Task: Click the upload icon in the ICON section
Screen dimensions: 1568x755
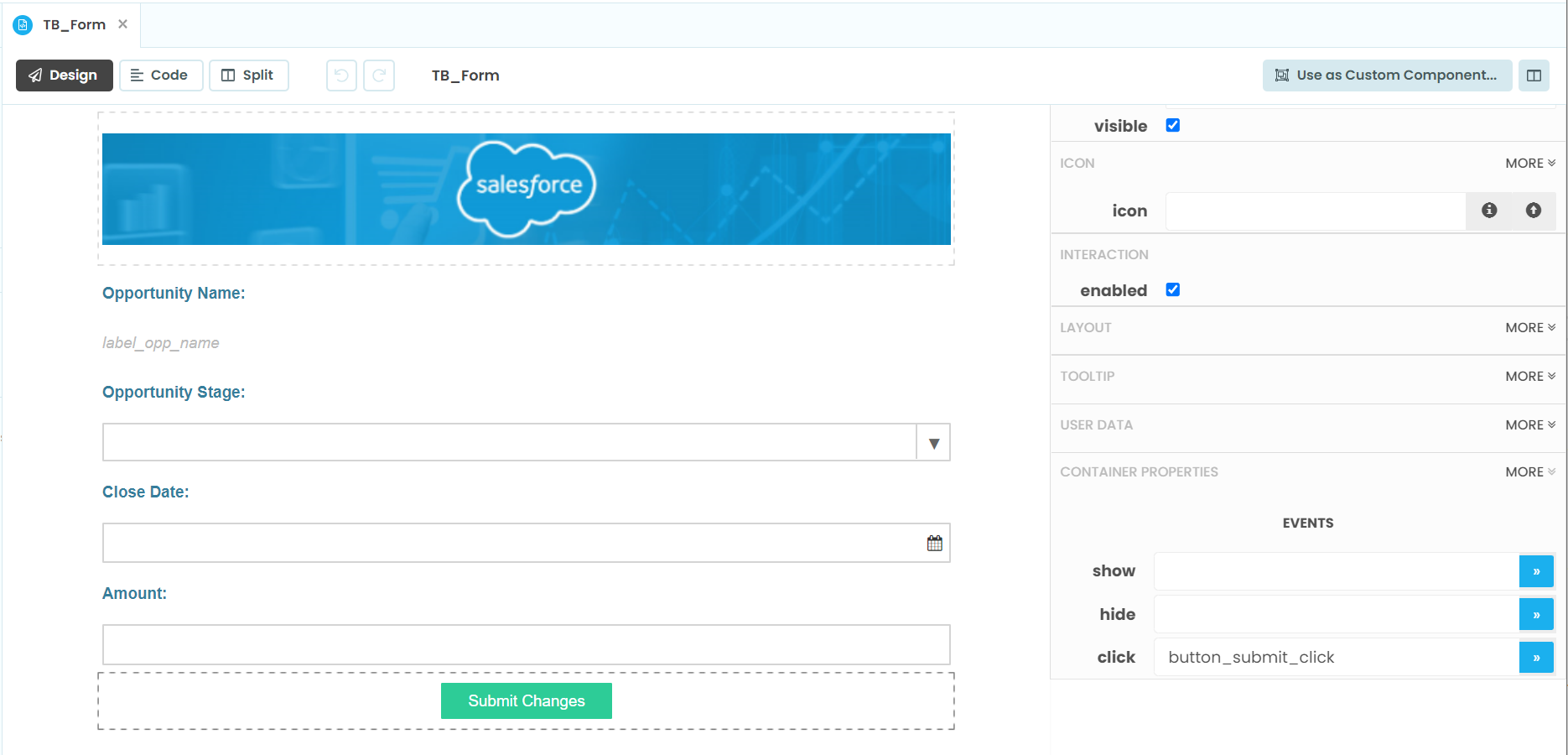Action: (1534, 211)
